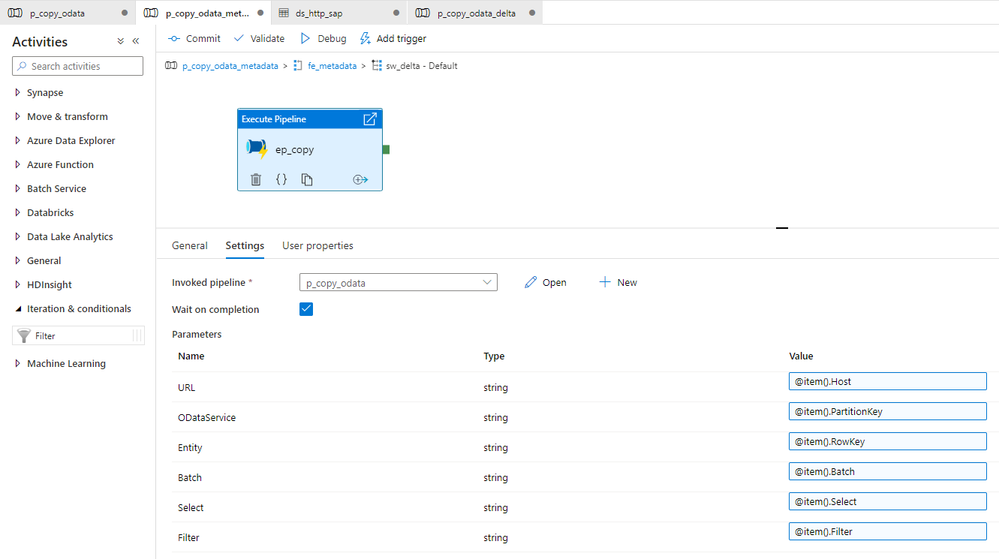
Task: Click the Debug play icon
Action: tap(305, 39)
